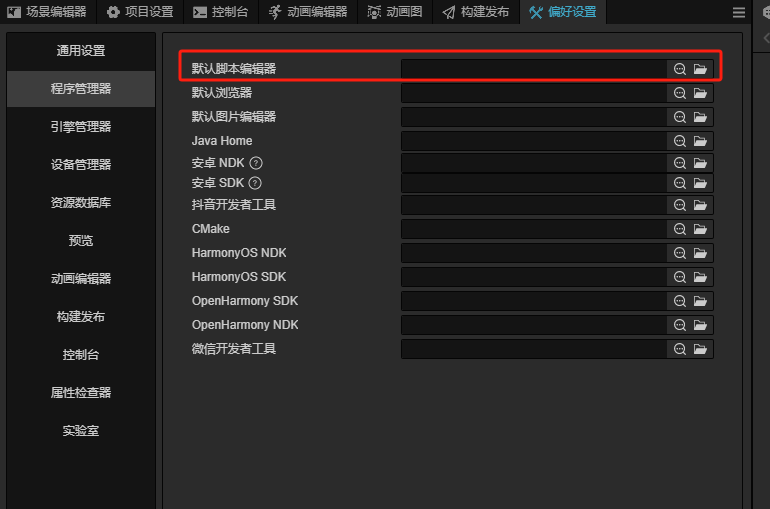Select the 偏好设置 tab

563,12
